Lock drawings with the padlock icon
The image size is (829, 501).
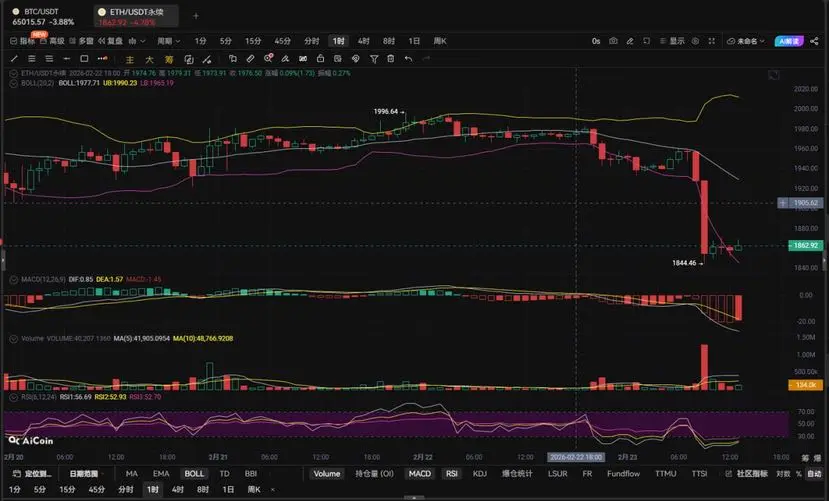pyautogui.click(x=320, y=59)
